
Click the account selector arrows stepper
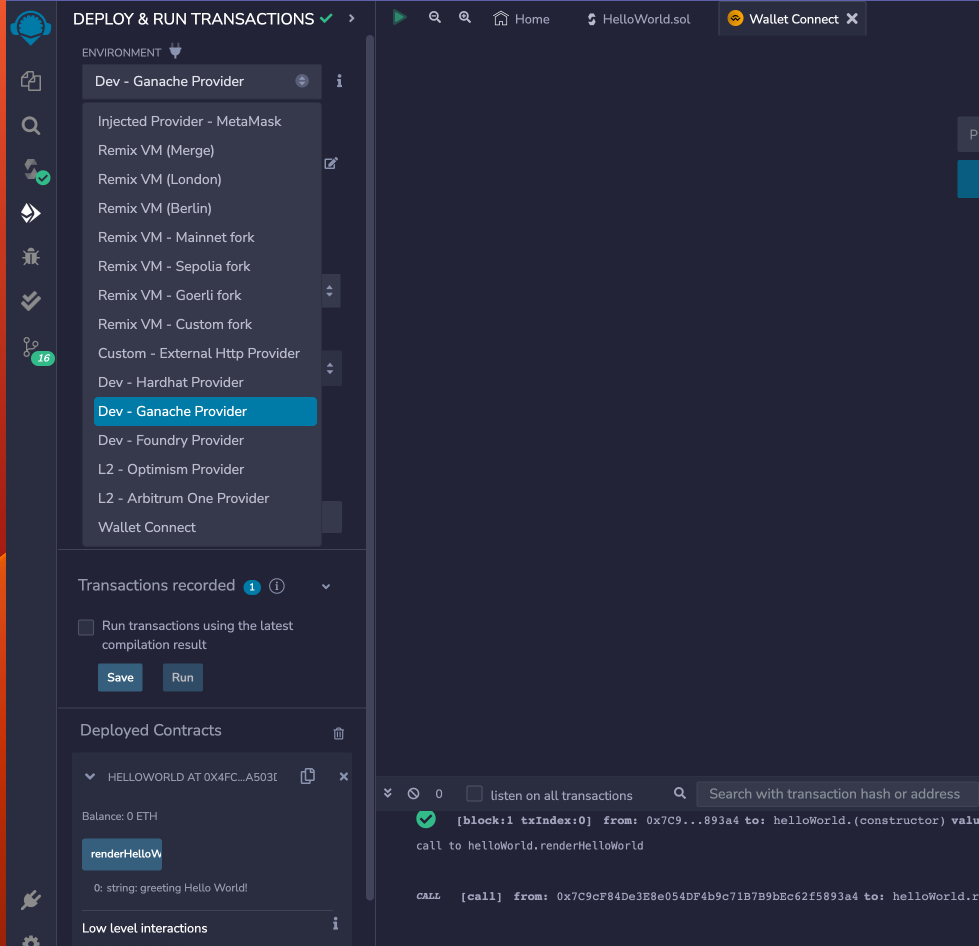pyautogui.click(x=330, y=291)
